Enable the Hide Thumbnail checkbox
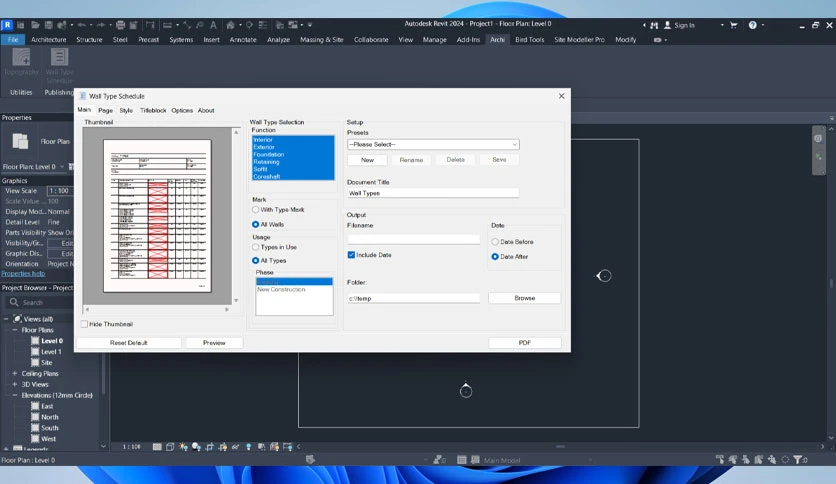The width and height of the screenshot is (836, 484). (84, 324)
